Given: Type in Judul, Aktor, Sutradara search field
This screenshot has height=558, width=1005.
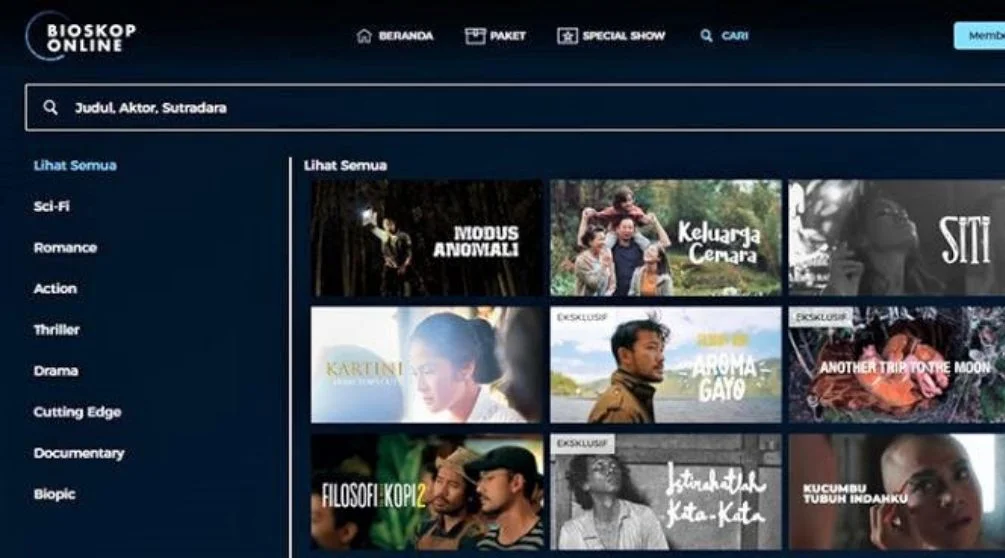Looking at the screenshot, I should click(500, 108).
